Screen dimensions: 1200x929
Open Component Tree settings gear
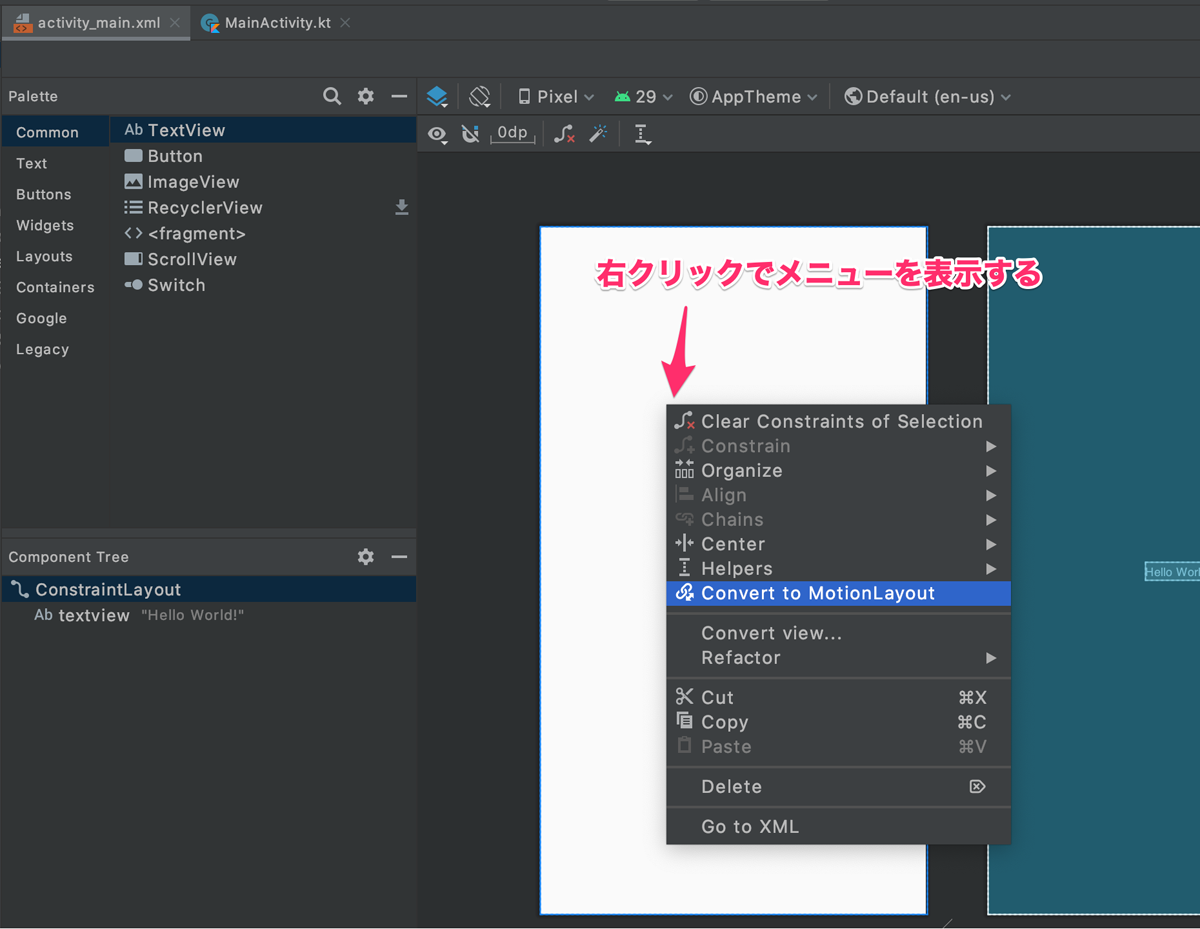(366, 557)
